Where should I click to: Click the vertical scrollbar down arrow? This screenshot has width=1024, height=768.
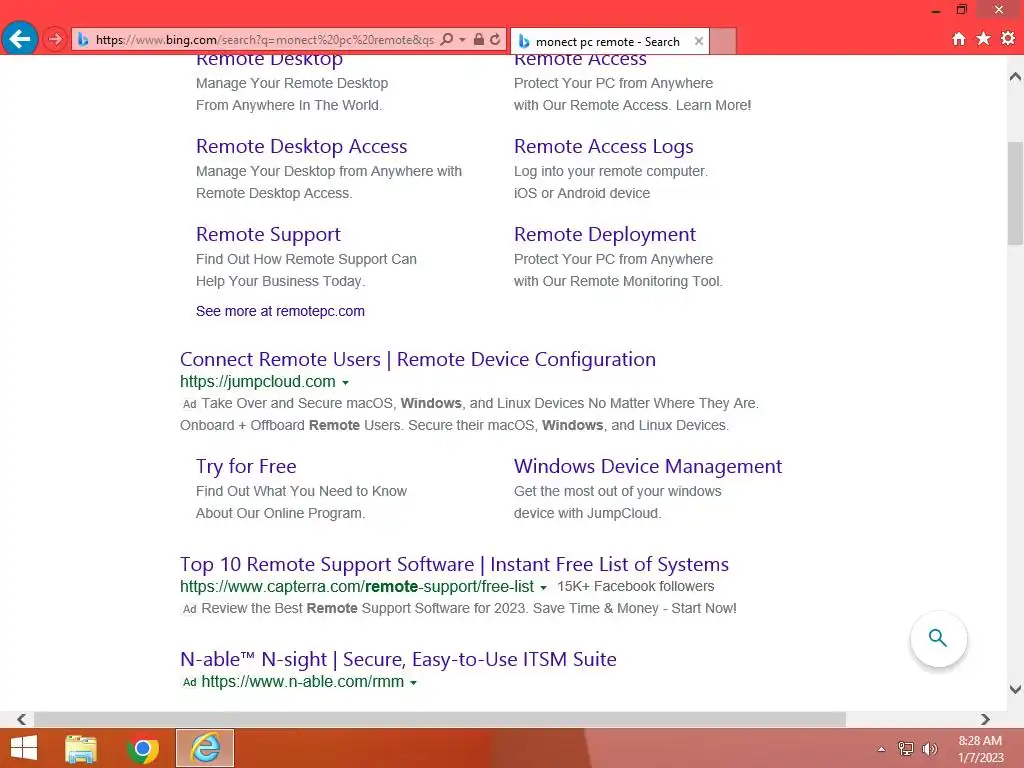pos(1016,689)
